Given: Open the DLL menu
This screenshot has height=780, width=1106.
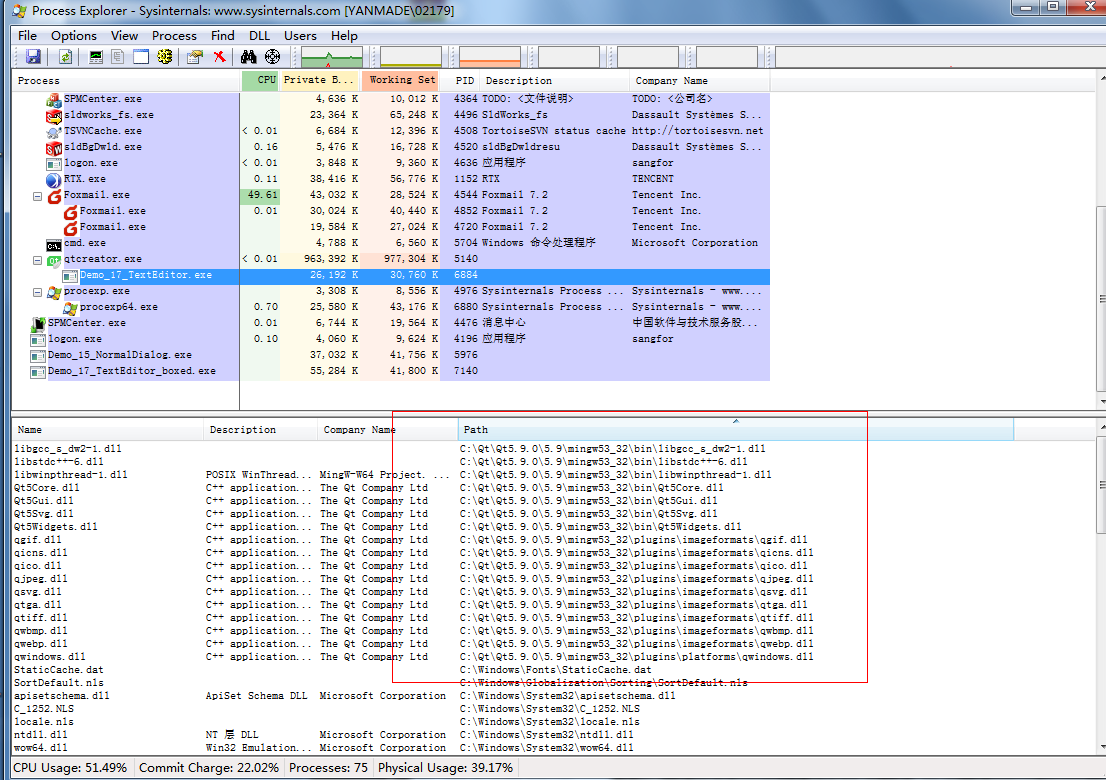Looking at the screenshot, I should click(x=259, y=35).
